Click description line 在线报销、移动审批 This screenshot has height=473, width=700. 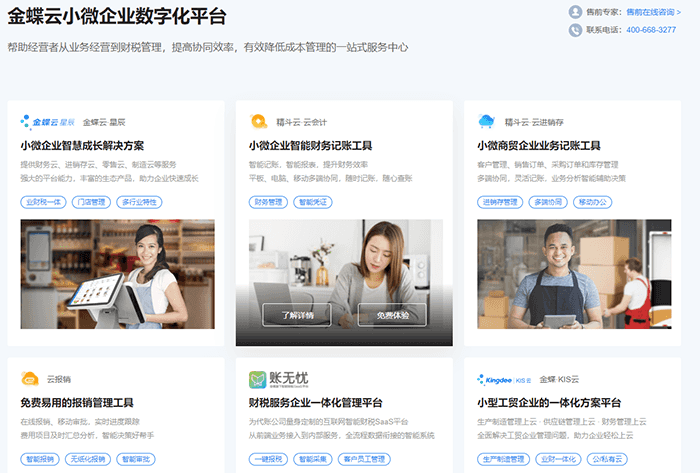(x=80, y=422)
